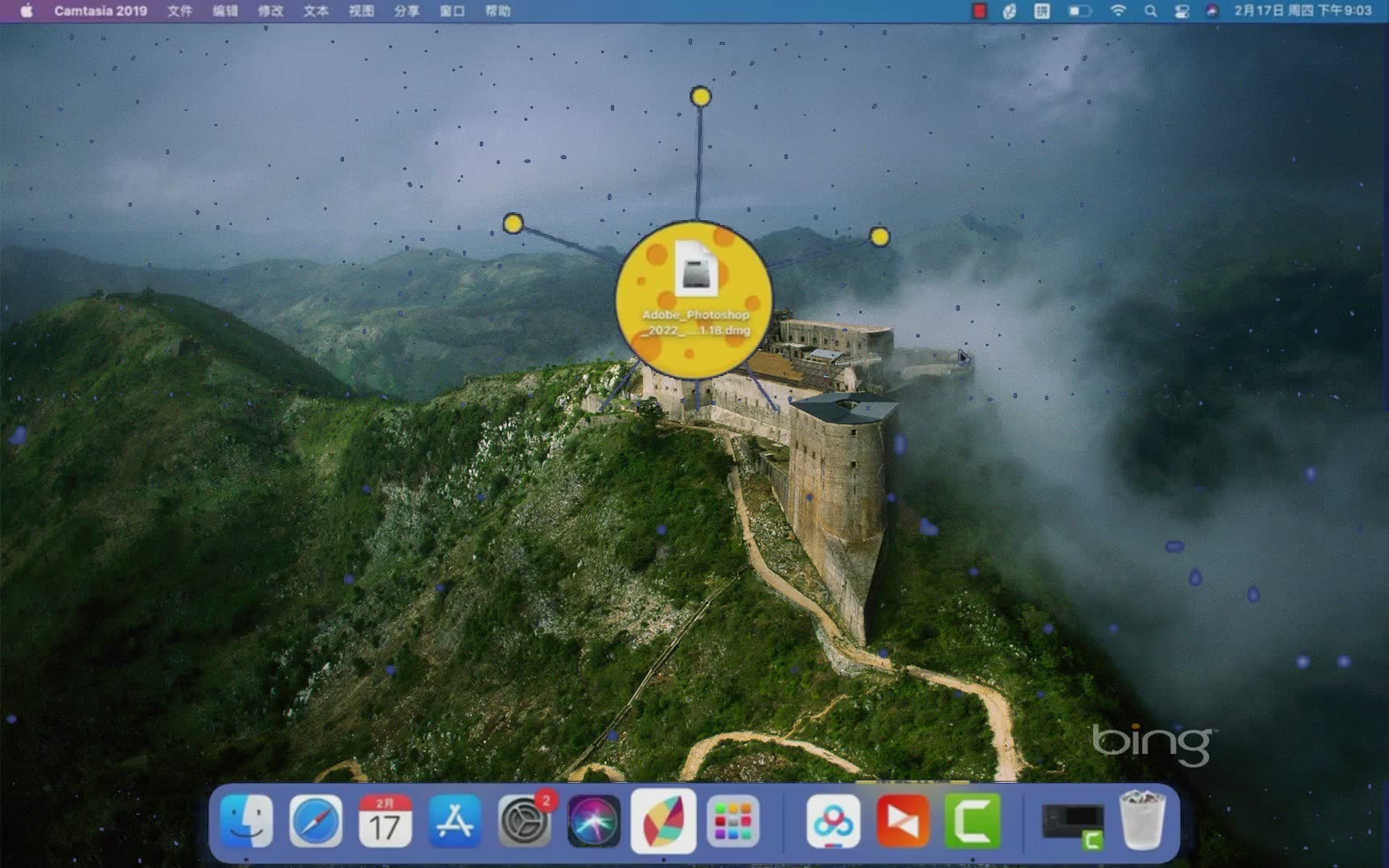Viewport: 1389px width, 868px height.
Task: Open the 修改 menu
Action: click(271, 10)
